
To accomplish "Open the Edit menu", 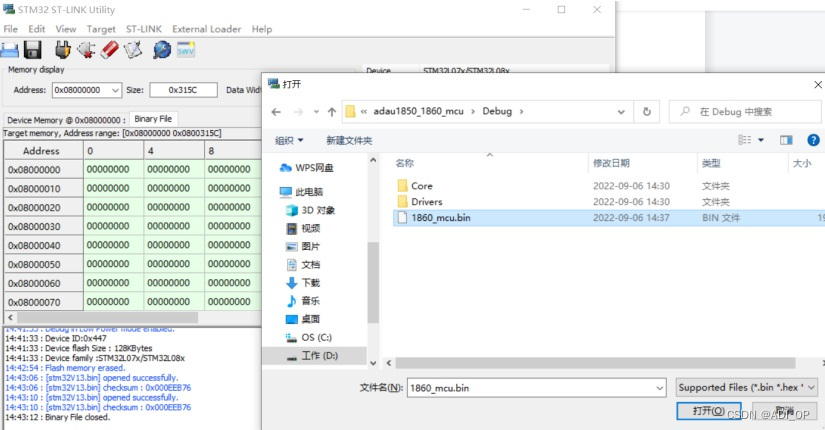I will pos(37,29).
